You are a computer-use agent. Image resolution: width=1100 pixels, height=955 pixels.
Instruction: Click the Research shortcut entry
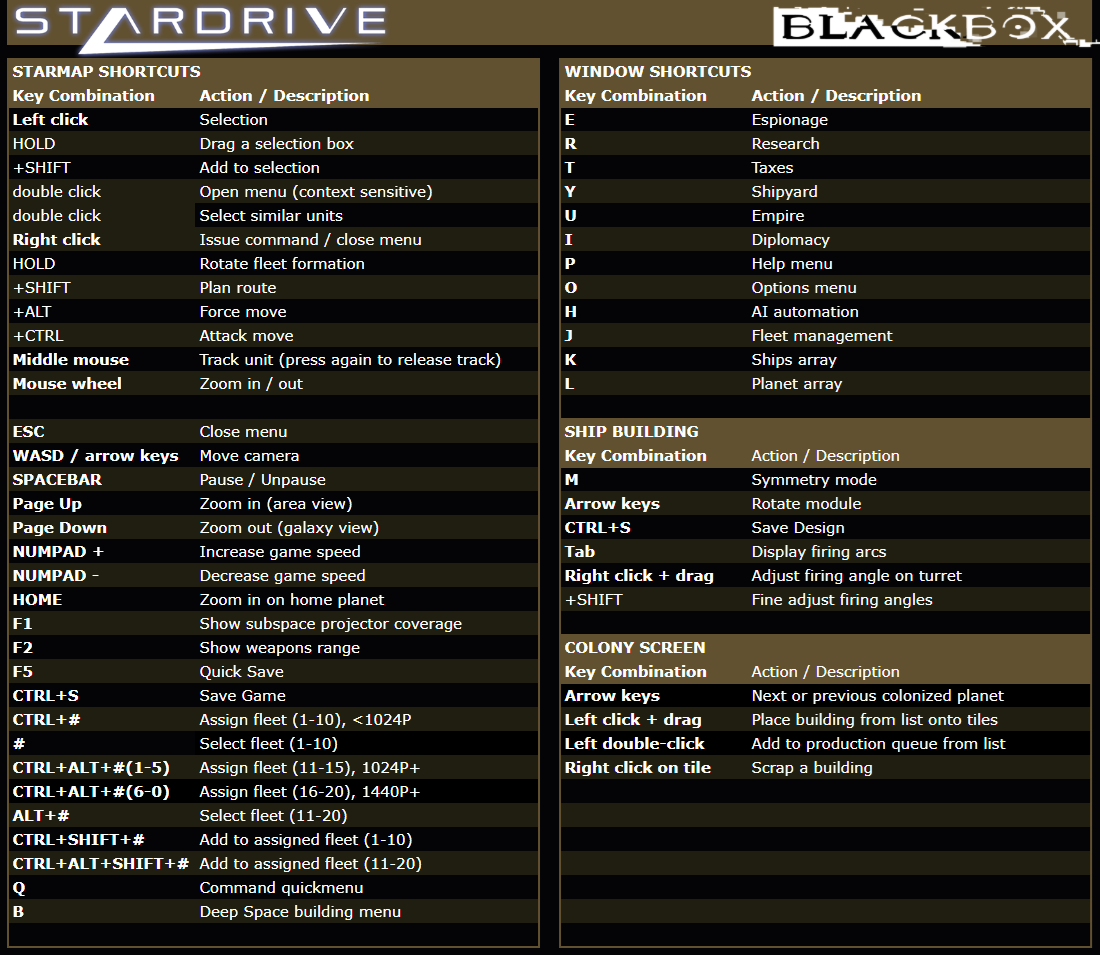pos(826,144)
